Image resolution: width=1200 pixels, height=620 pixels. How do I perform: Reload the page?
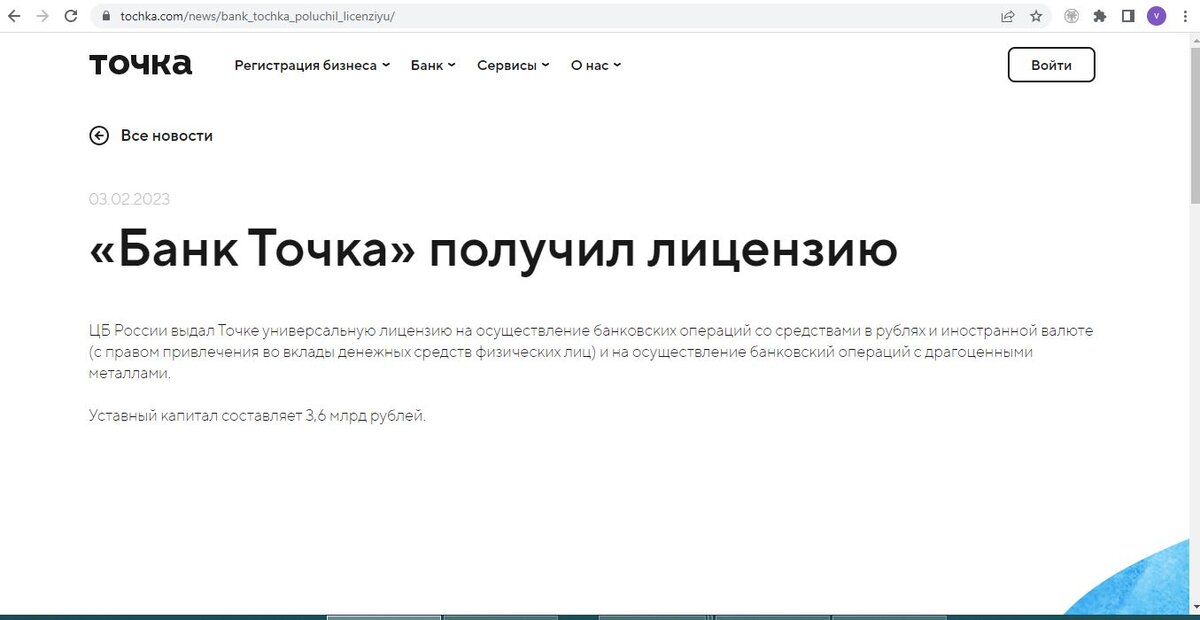point(71,16)
